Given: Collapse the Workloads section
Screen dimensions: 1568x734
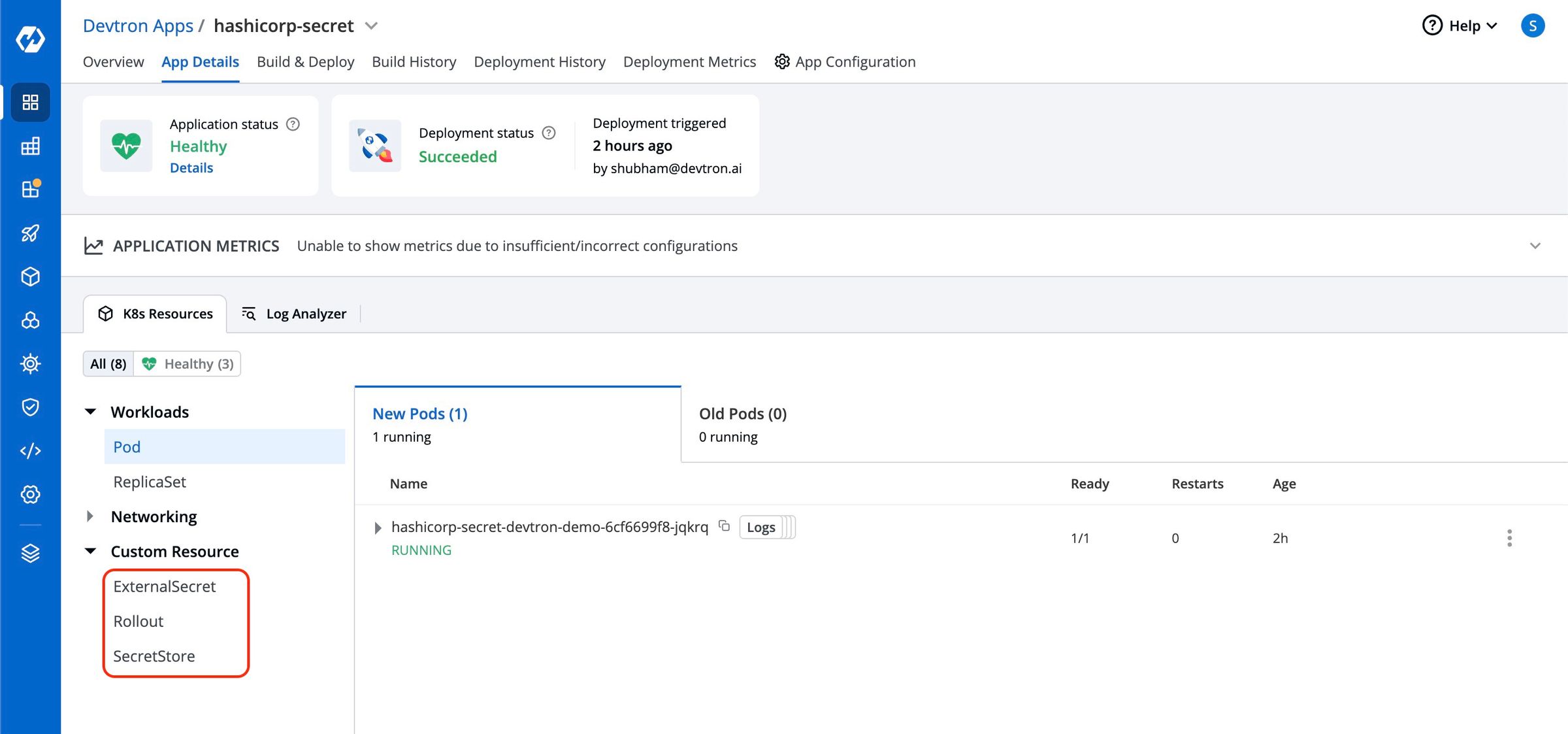Looking at the screenshot, I should (91, 411).
